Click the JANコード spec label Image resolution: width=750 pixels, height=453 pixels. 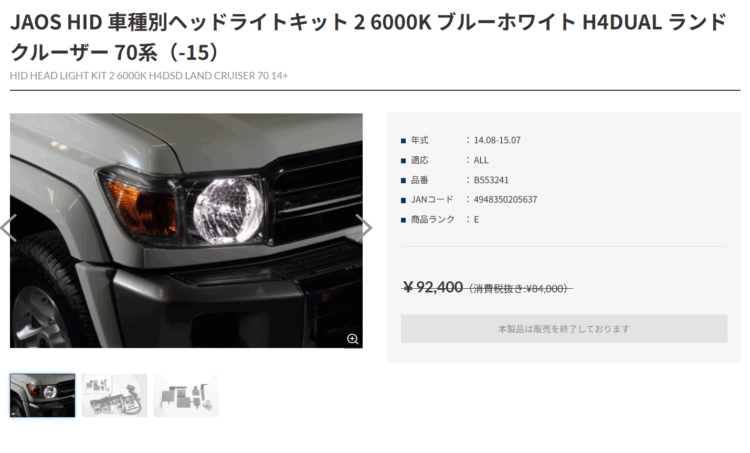click(x=432, y=199)
